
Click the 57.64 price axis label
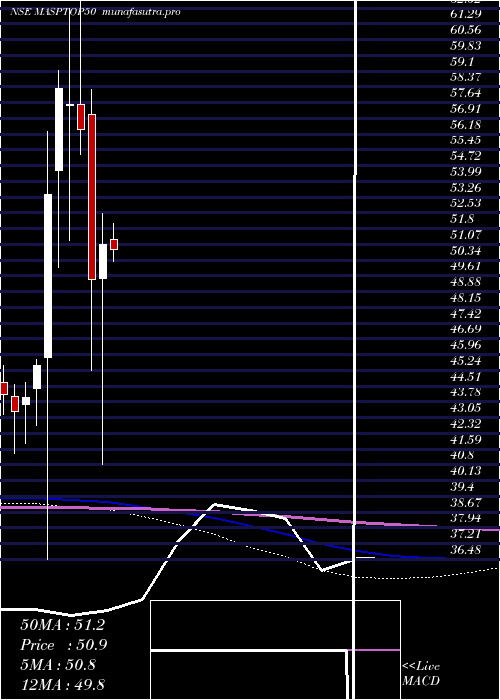465,93
